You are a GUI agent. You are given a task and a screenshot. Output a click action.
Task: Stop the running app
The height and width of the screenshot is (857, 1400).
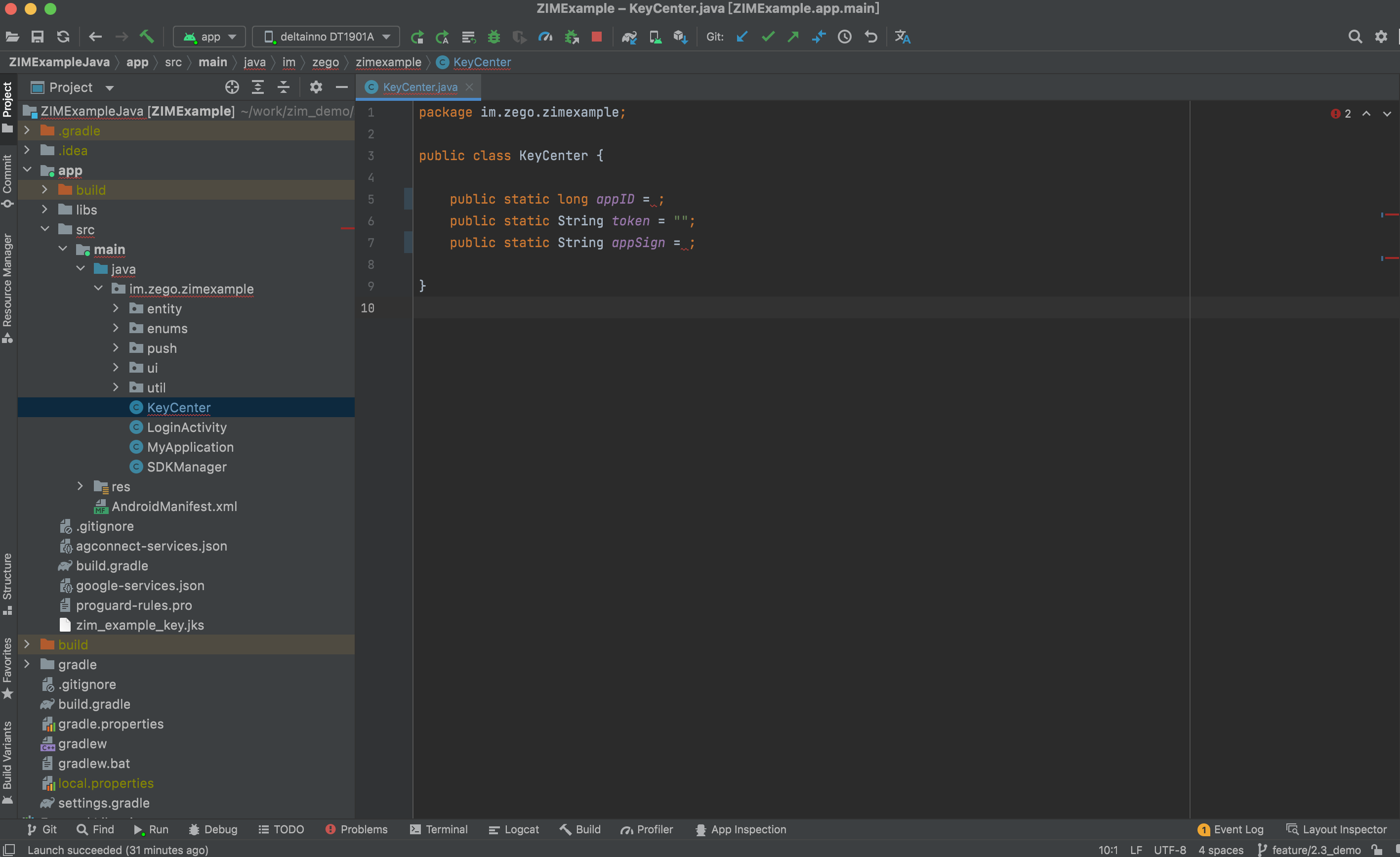tap(596, 37)
